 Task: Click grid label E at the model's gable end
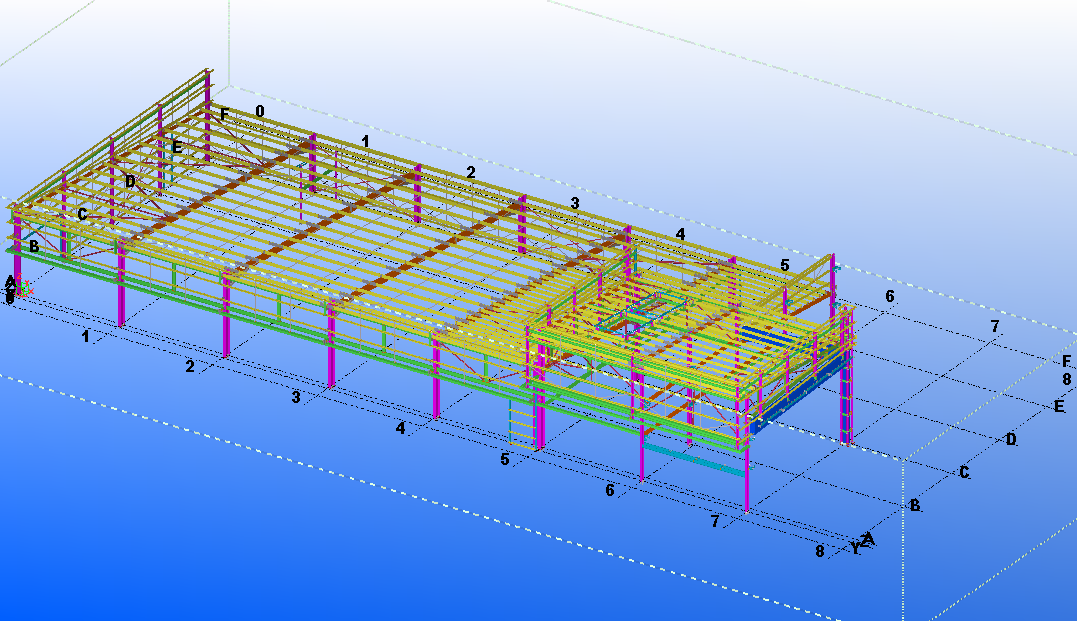[177, 146]
